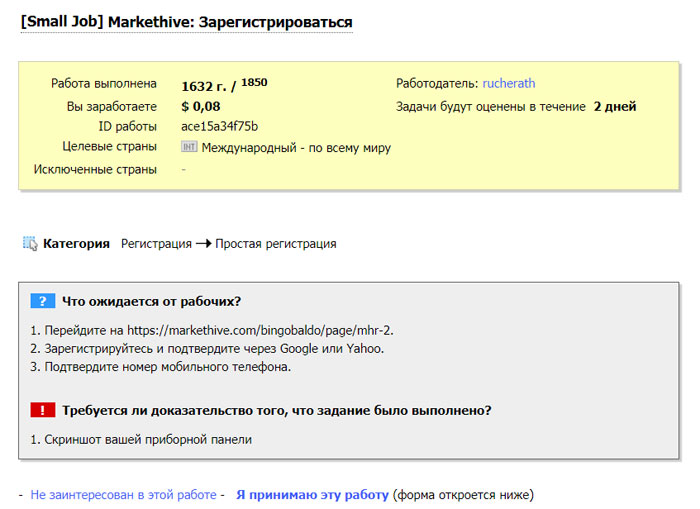Image resolution: width=700 pixels, height=509 pixels.
Task: Click heading 'Что ожидается от рабочих?'
Action: tap(151, 301)
